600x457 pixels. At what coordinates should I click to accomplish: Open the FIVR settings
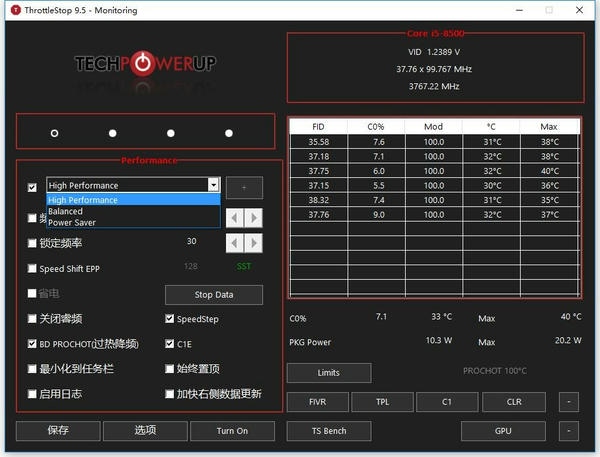click(x=318, y=402)
